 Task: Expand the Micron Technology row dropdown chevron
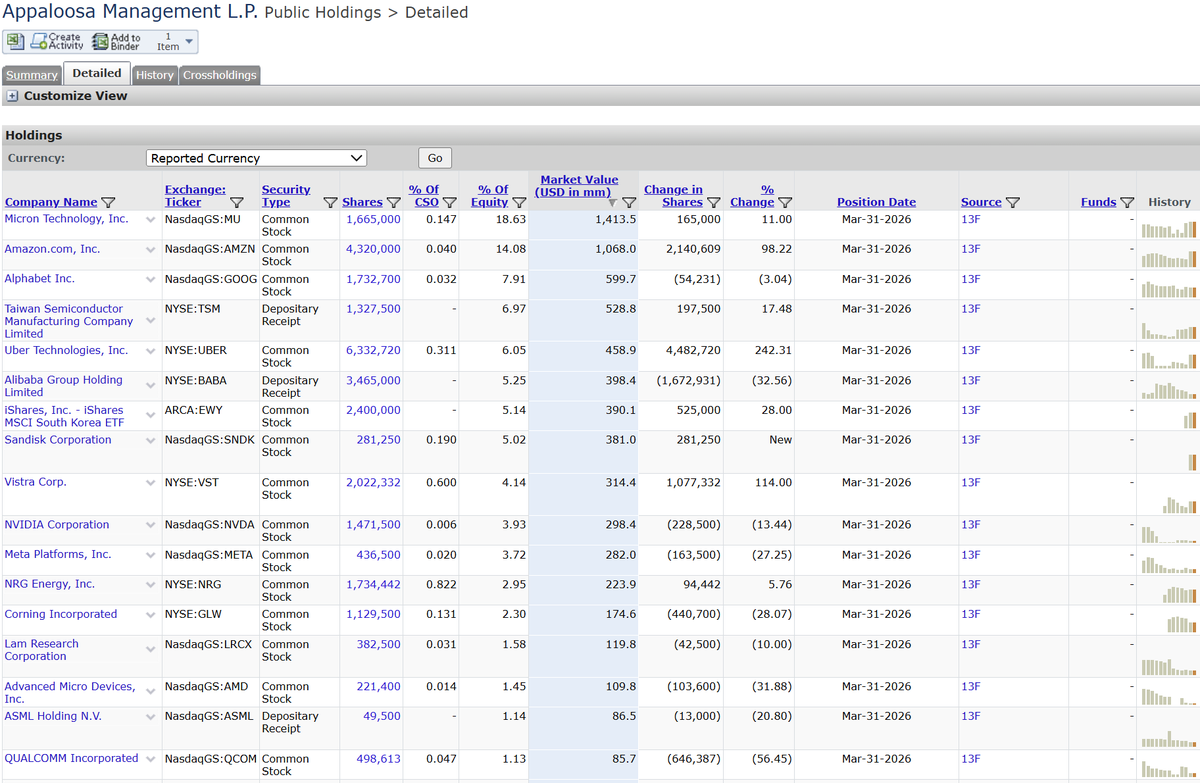coord(150,221)
